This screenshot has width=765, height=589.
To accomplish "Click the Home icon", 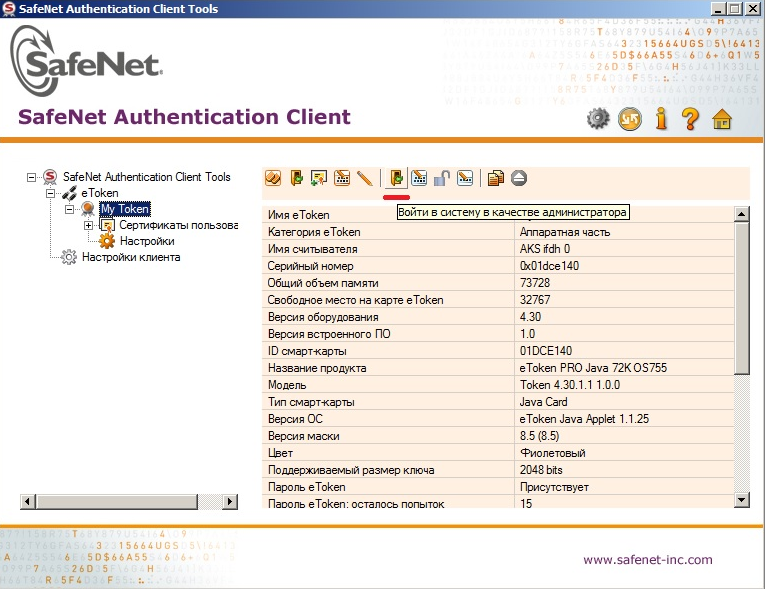I will tap(722, 119).
